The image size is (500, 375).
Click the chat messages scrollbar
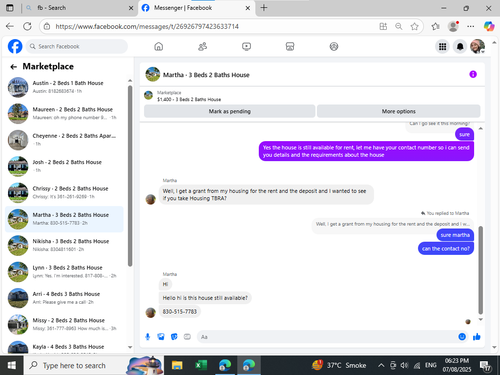480,270
